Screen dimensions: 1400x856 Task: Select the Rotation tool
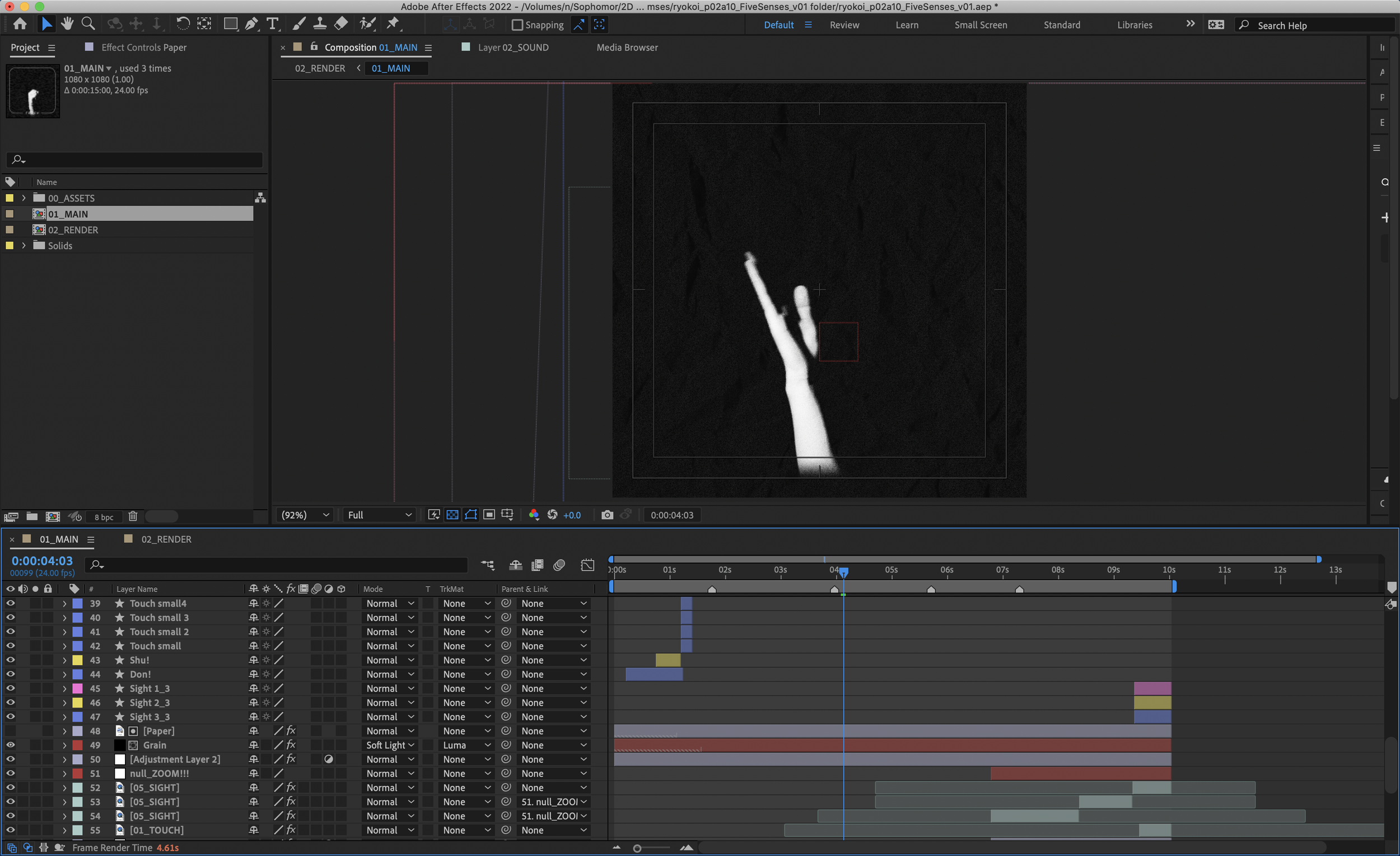[x=183, y=24]
